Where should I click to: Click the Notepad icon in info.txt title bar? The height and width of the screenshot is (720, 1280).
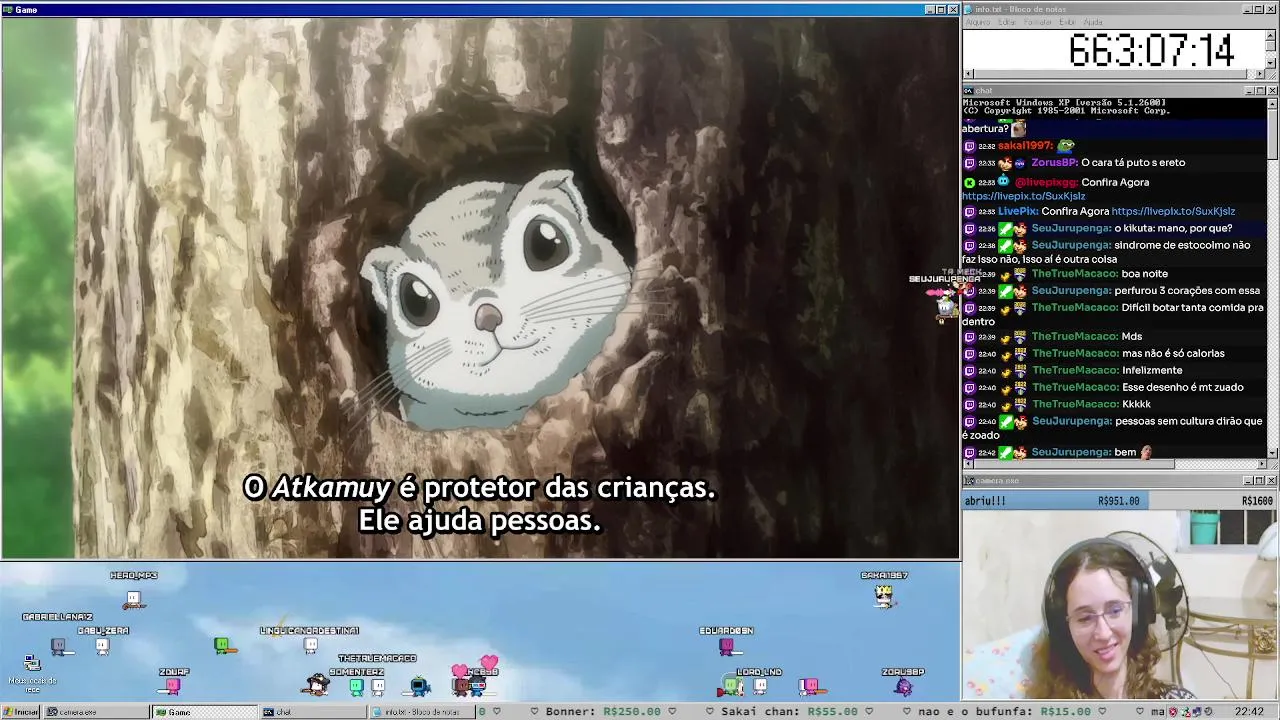coord(968,9)
